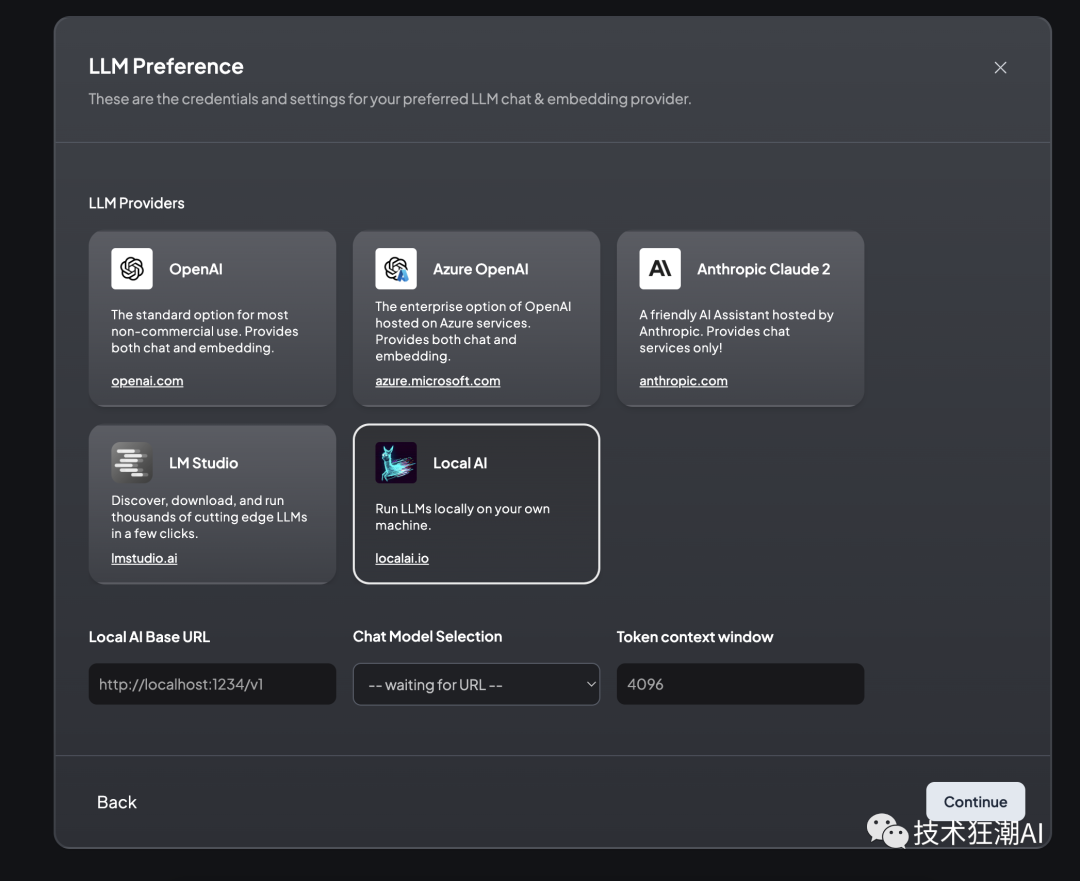1080x881 pixels.
Task: Open the azure.microsoft.com link
Action: click(437, 381)
